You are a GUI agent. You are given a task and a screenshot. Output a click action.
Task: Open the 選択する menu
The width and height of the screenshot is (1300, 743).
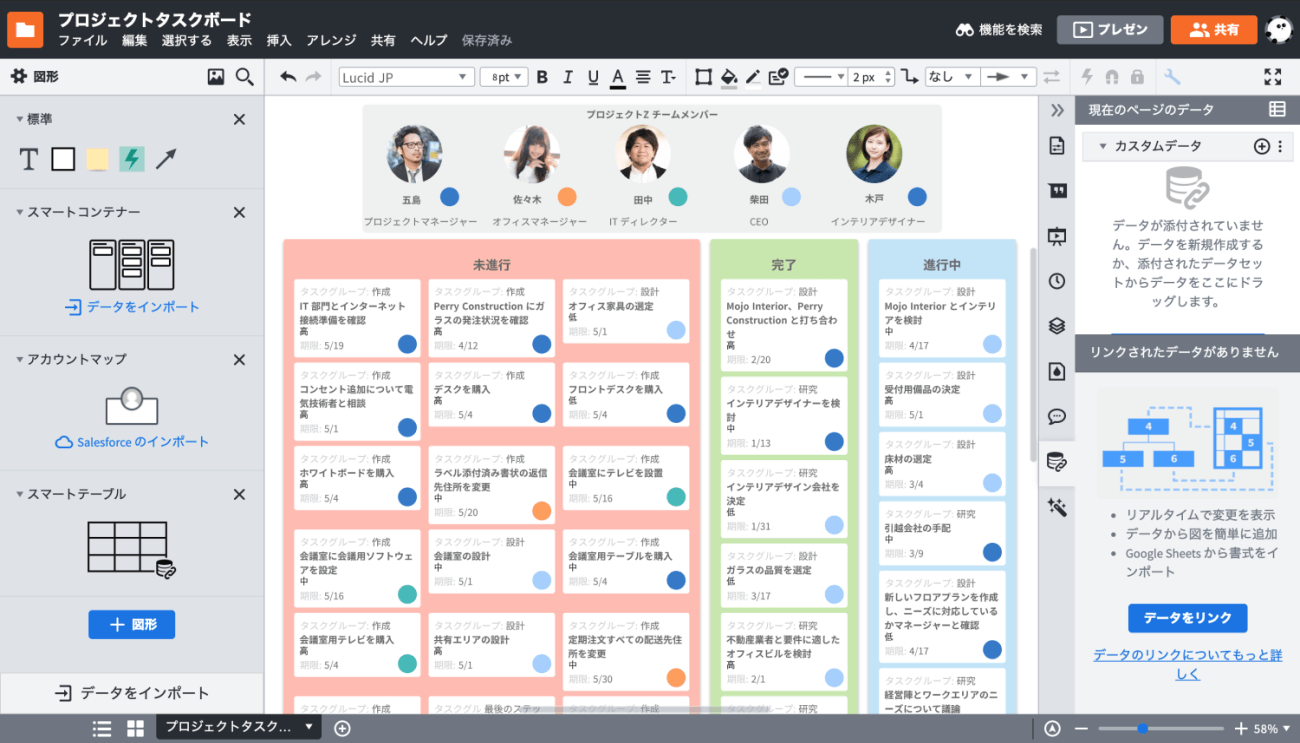point(187,40)
